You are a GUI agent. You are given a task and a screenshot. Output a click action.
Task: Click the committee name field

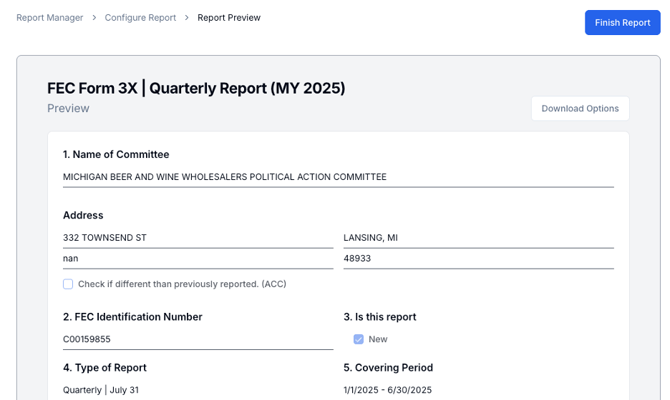click(338, 177)
